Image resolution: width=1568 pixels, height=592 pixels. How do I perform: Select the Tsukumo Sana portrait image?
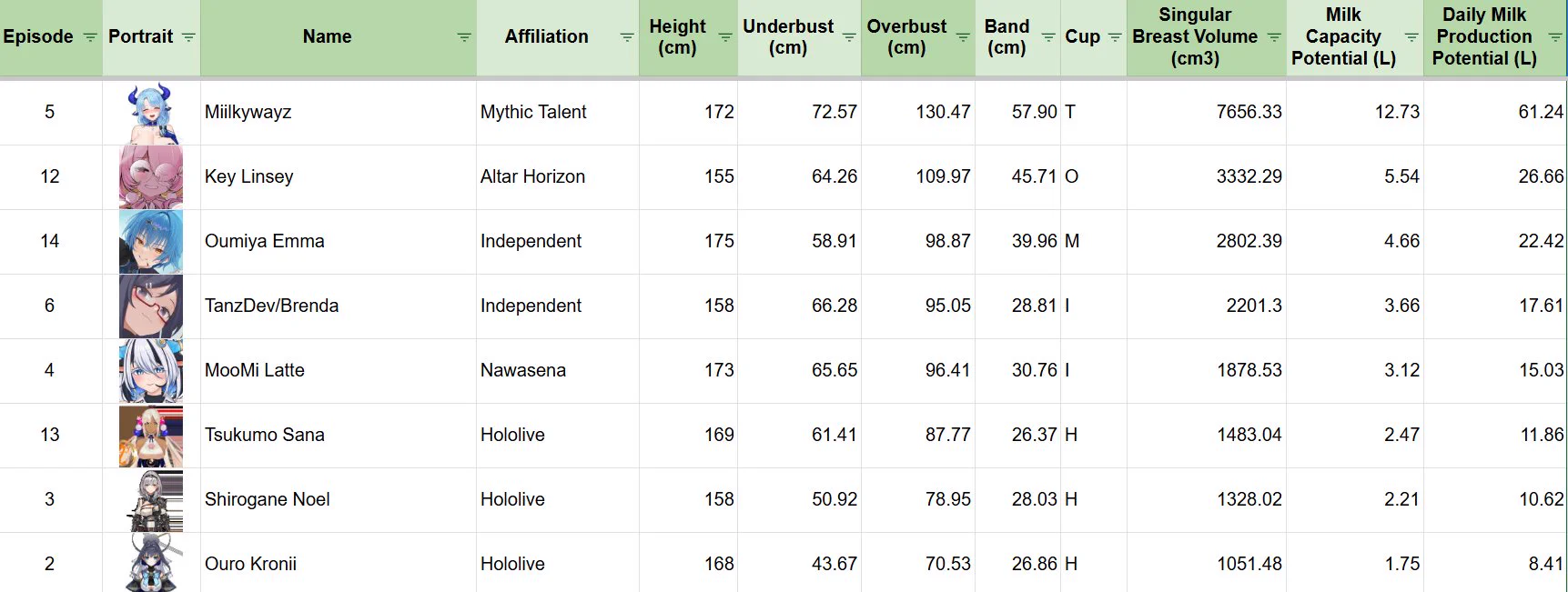coord(151,436)
